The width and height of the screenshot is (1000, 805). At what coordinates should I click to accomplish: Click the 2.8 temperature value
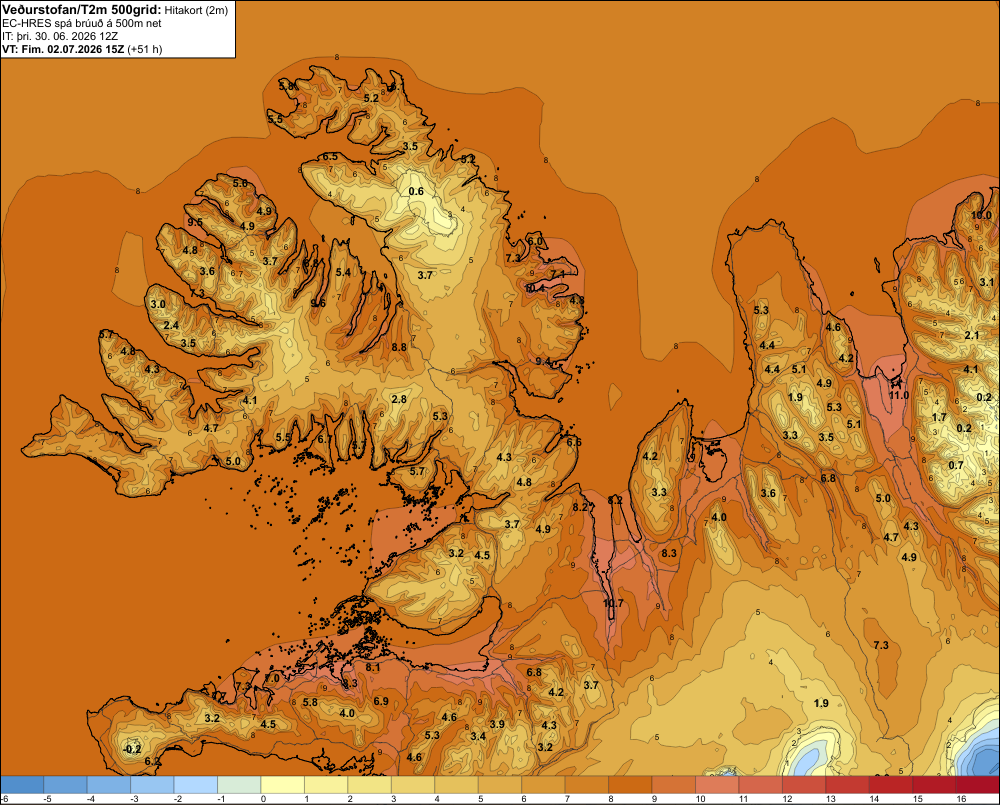point(399,399)
